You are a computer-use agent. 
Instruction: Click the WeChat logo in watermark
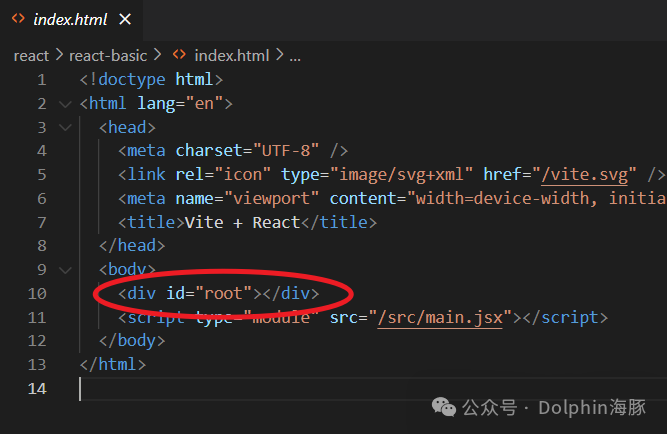(x=444, y=407)
